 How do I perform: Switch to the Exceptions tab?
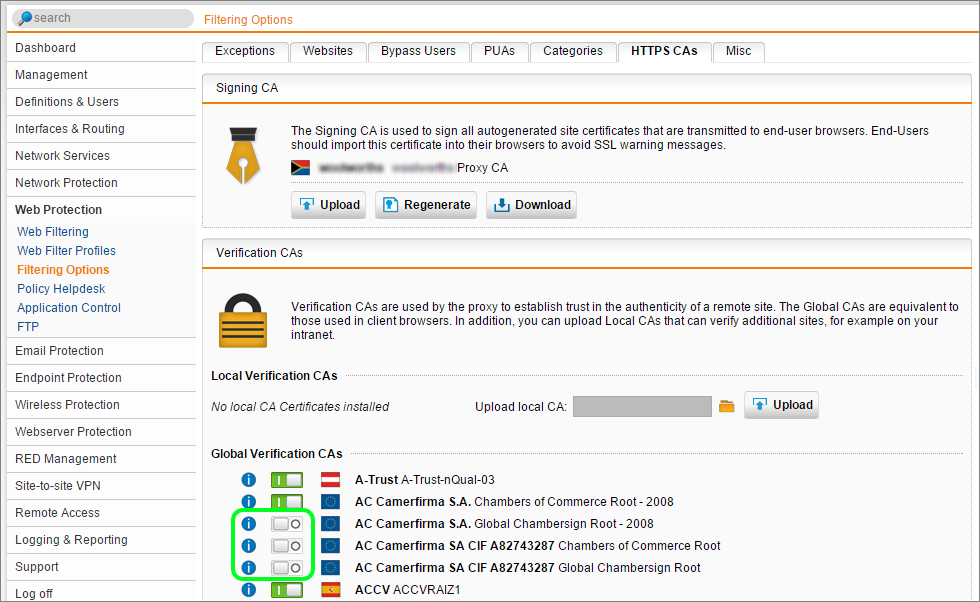(245, 51)
